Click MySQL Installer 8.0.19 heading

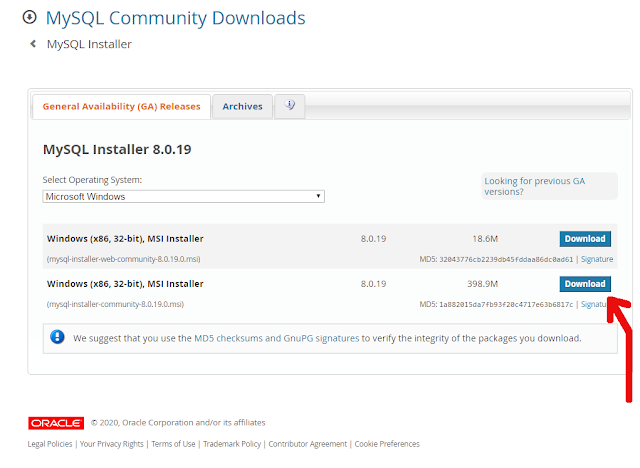(x=117, y=149)
